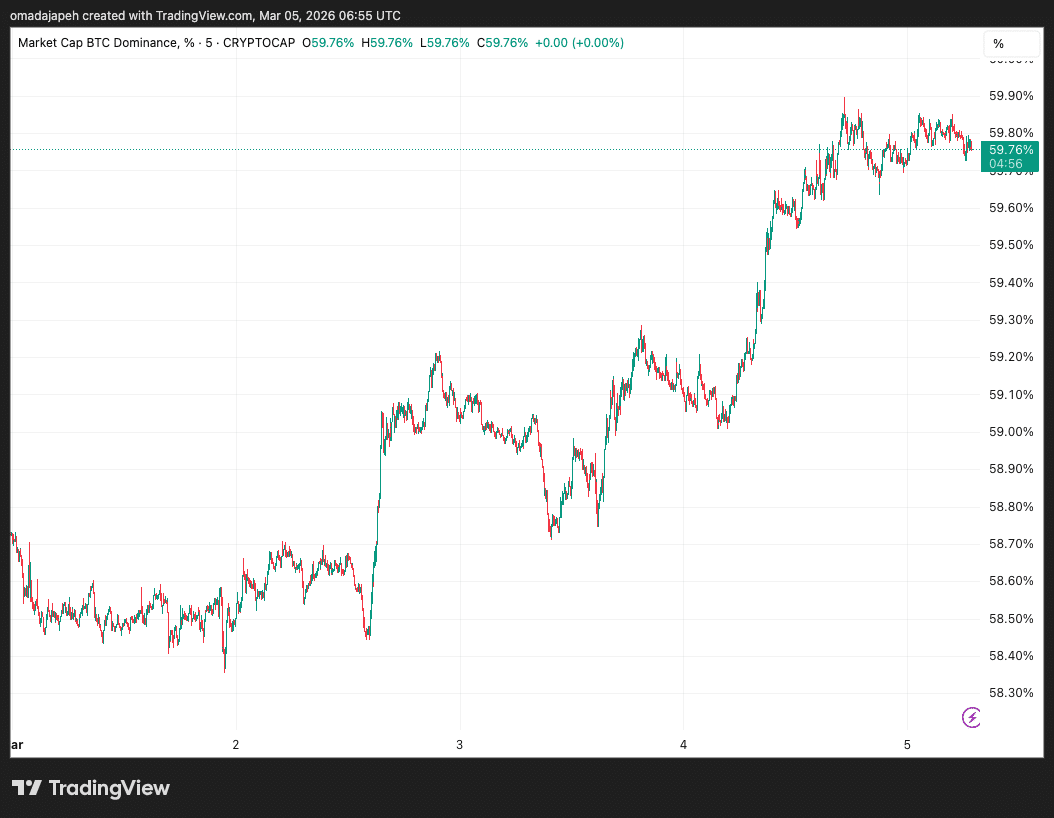Click the +0.00 (+0.00%) change value

[579, 43]
